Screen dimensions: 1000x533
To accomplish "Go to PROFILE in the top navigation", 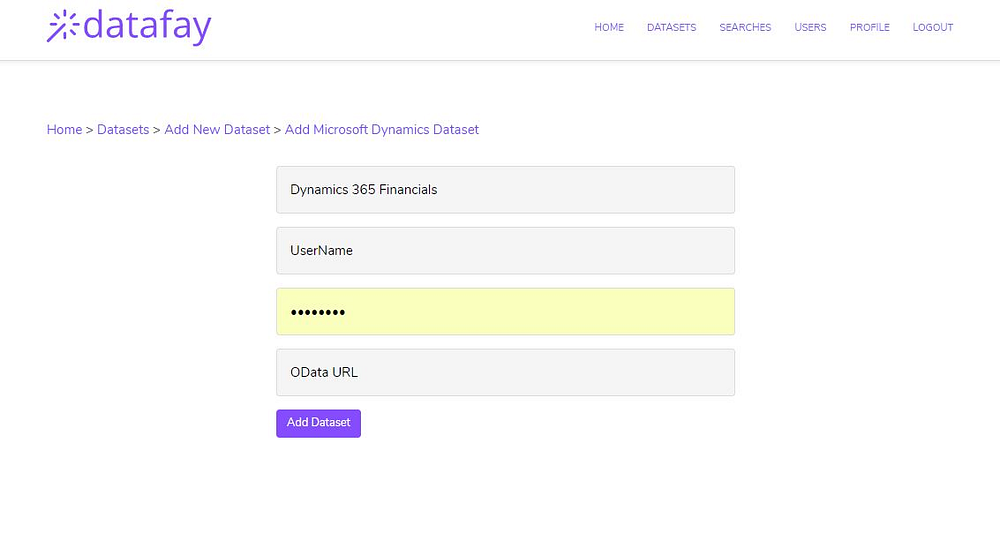I will click(x=869, y=27).
